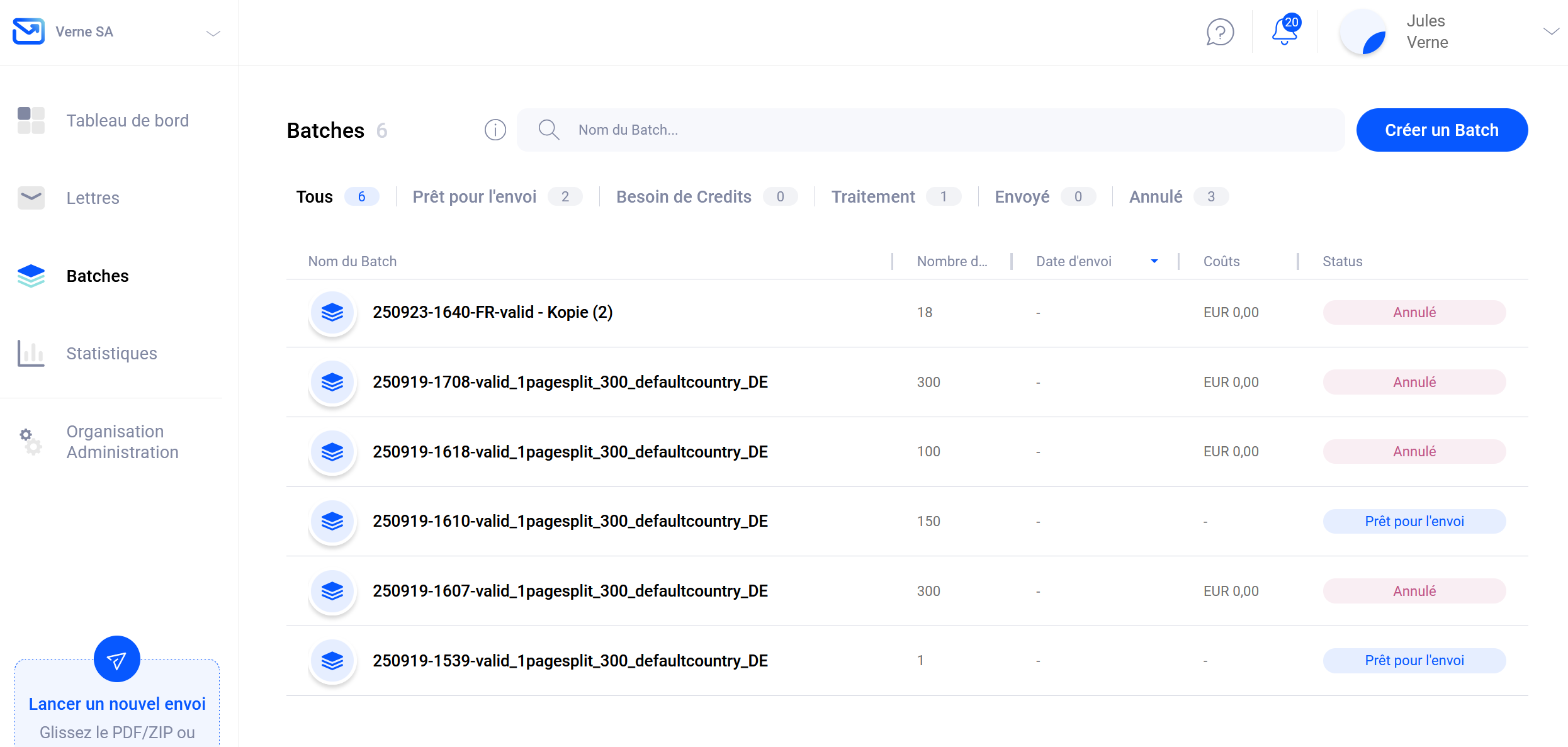Expand the Jules Verne user menu chevron
The width and height of the screenshot is (1568, 747).
click(x=1550, y=31)
